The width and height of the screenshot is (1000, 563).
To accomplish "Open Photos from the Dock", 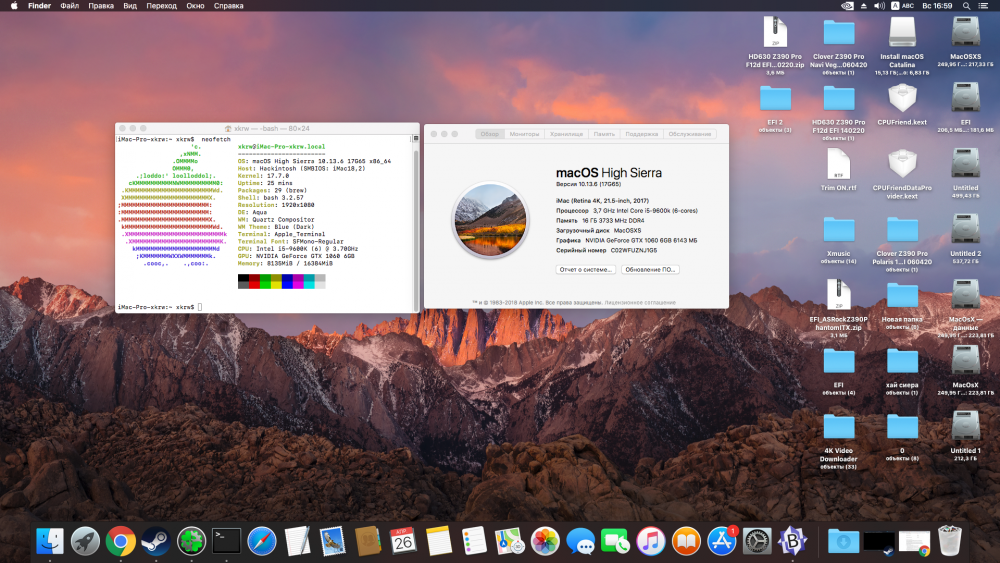I will [545, 541].
